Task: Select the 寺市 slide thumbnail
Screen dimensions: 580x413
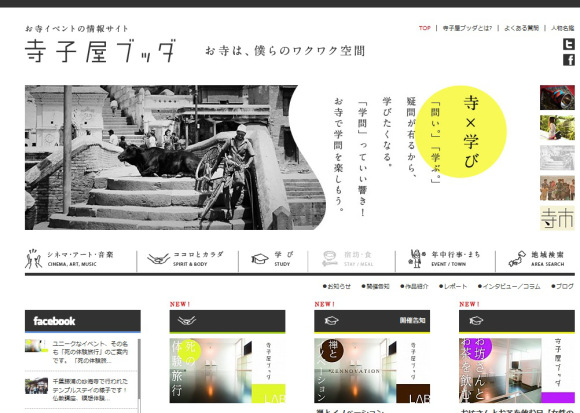Action: coord(557,218)
